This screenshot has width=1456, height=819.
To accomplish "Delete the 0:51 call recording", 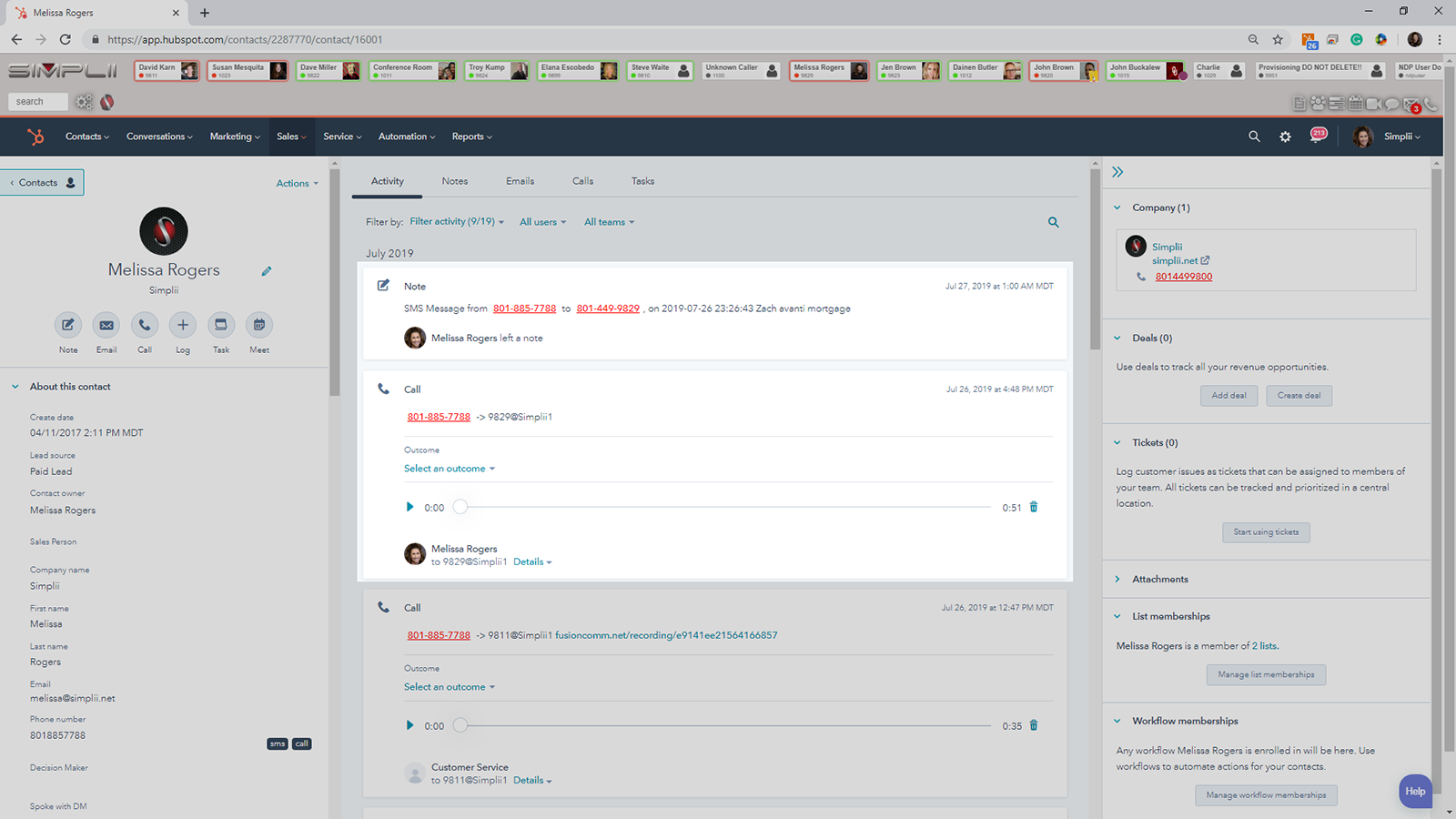I will (1034, 507).
